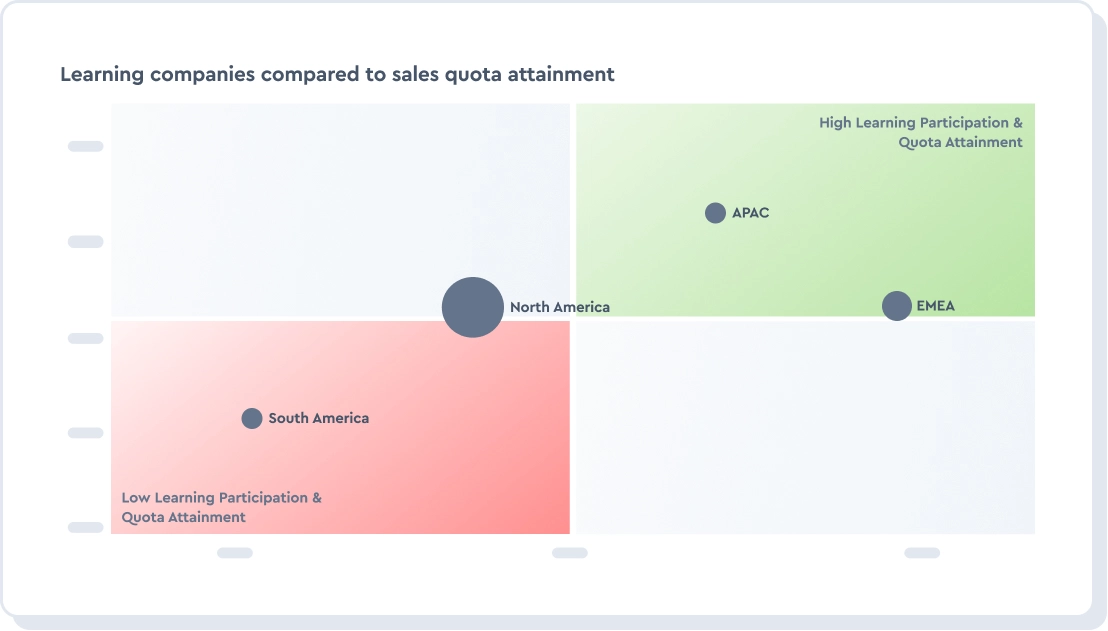
Task: Click the High Learning Participation & Quota Attainment label
Action: pos(921,132)
